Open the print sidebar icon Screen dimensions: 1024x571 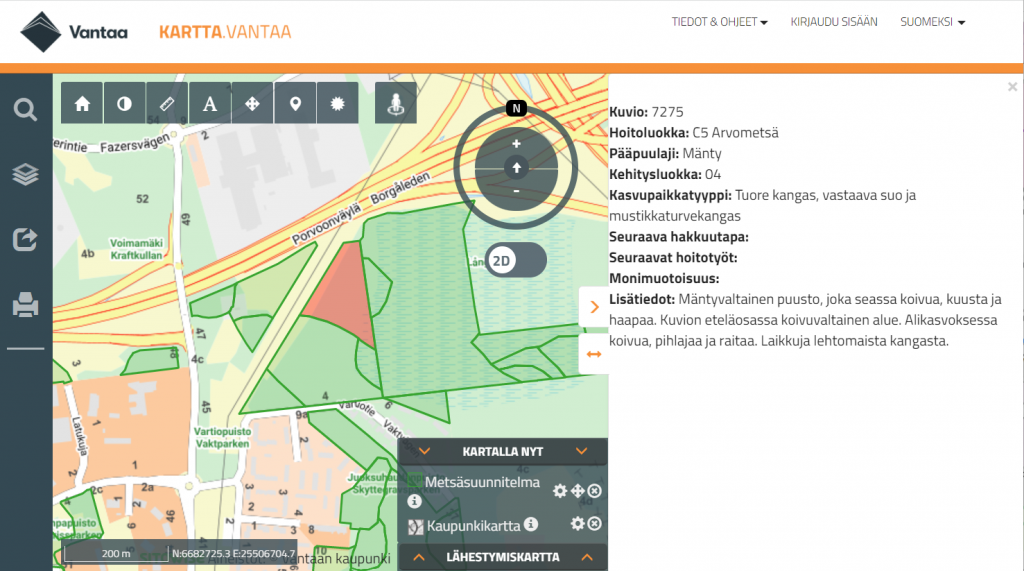[25, 304]
